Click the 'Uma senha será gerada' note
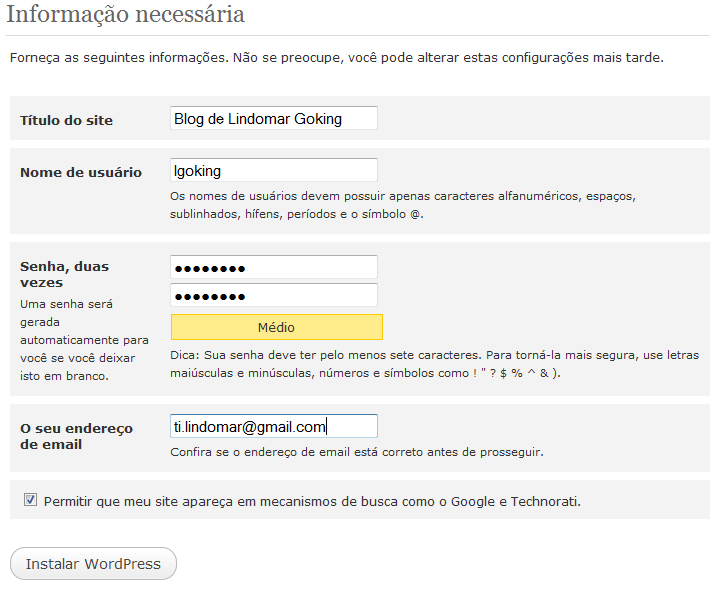716x589 pixels. (84, 340)
